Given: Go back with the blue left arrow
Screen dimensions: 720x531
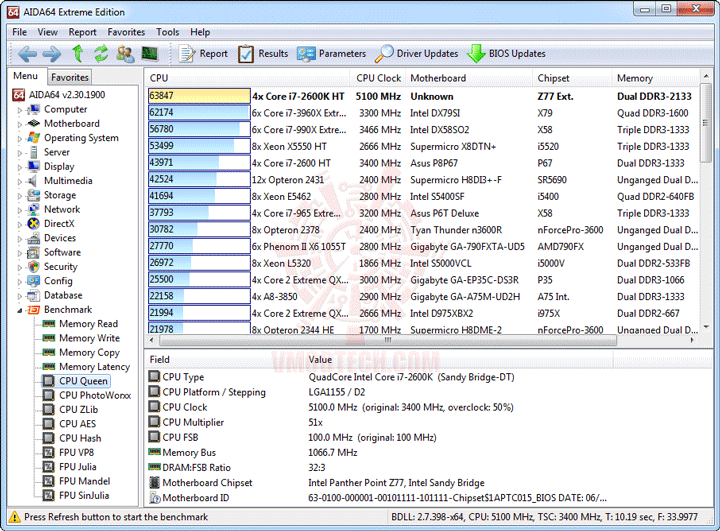Looking at the screenshot, I should [x=28, y=54].
